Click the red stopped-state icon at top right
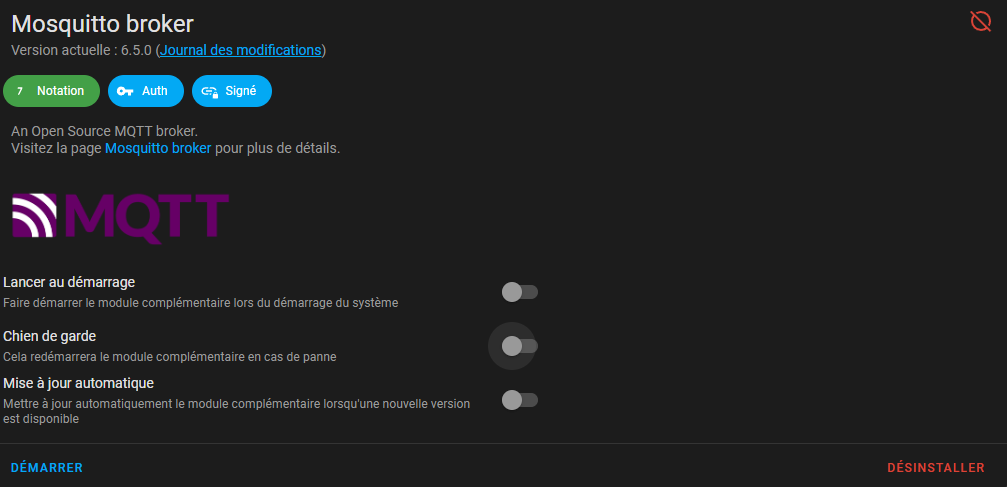1007x487 pixels. click(x=980, y=21)
